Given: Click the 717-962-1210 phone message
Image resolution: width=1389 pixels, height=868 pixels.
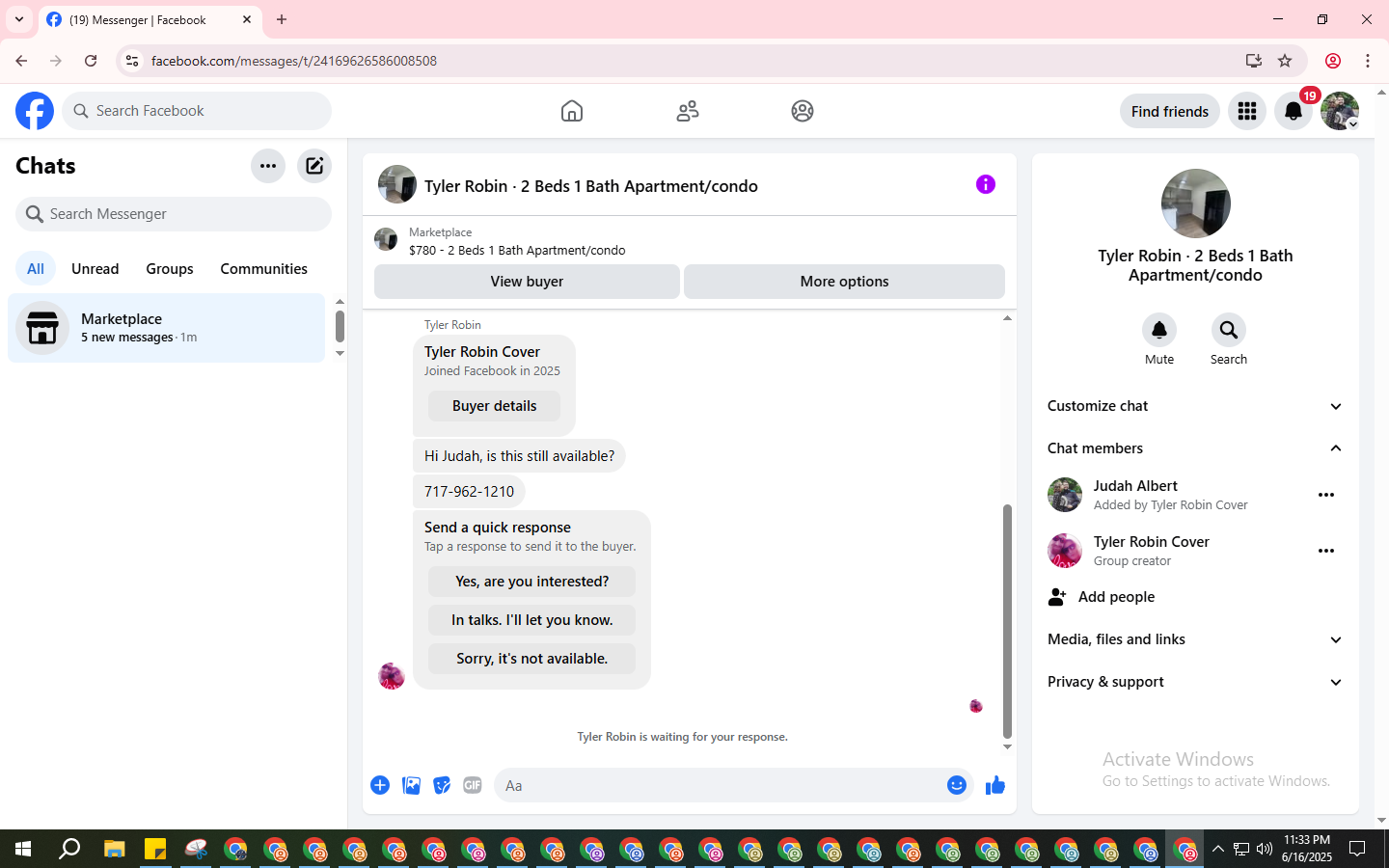Looking at the screenshot, I should click(x=469, y=492).
